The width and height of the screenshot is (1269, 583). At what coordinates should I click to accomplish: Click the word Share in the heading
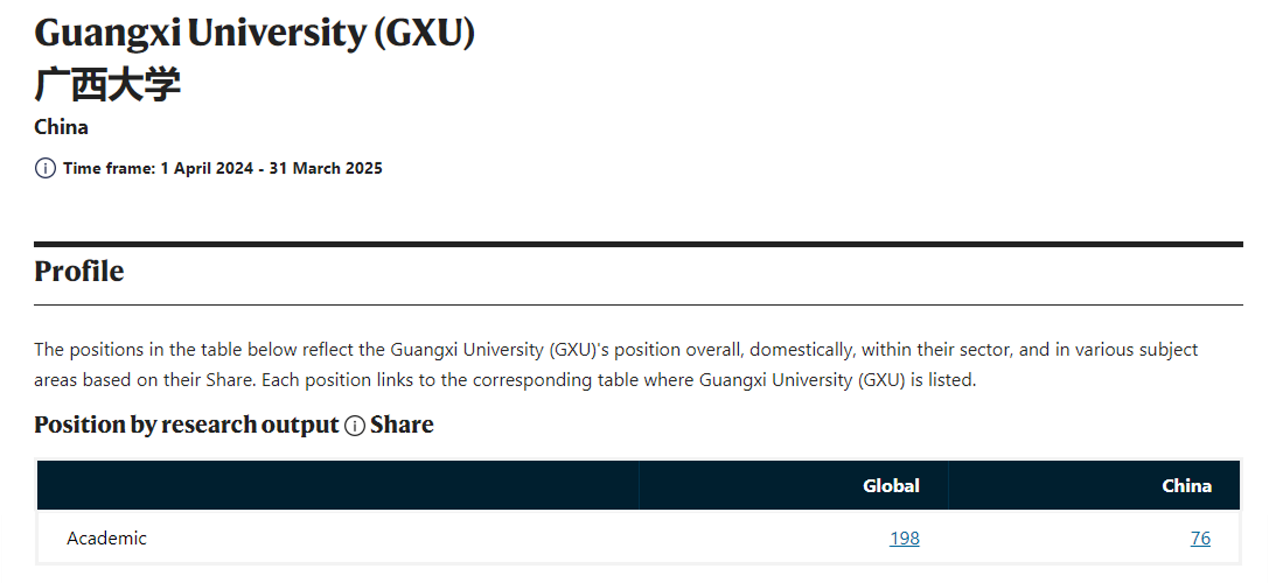point(401,425)
